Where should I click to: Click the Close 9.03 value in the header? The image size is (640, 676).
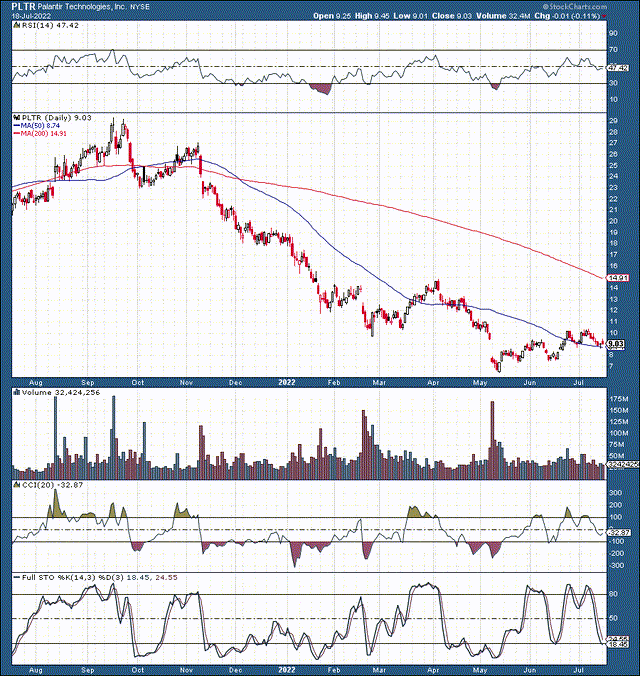pyautogui.click(x=452, y=16)
